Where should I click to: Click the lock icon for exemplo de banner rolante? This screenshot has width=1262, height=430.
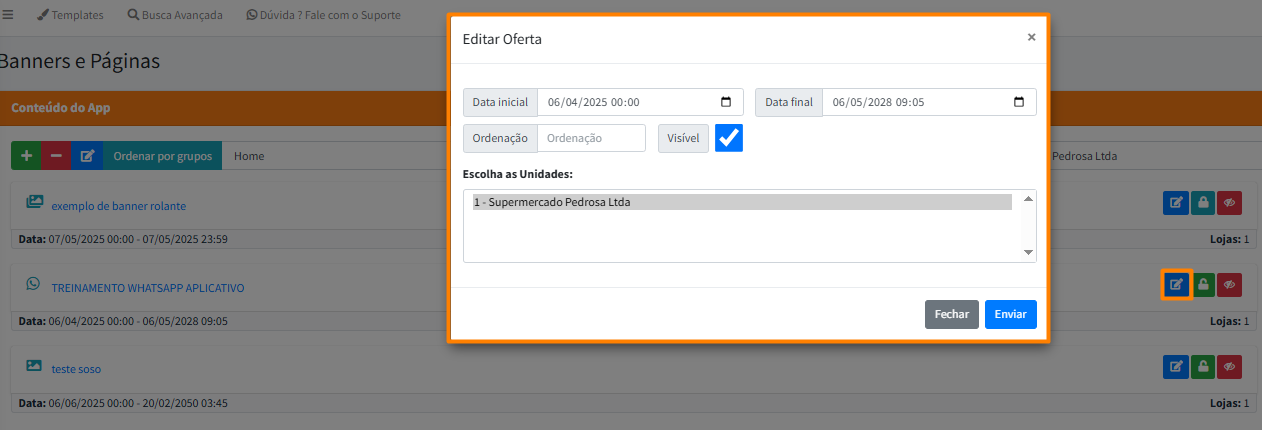point(1203,204)
